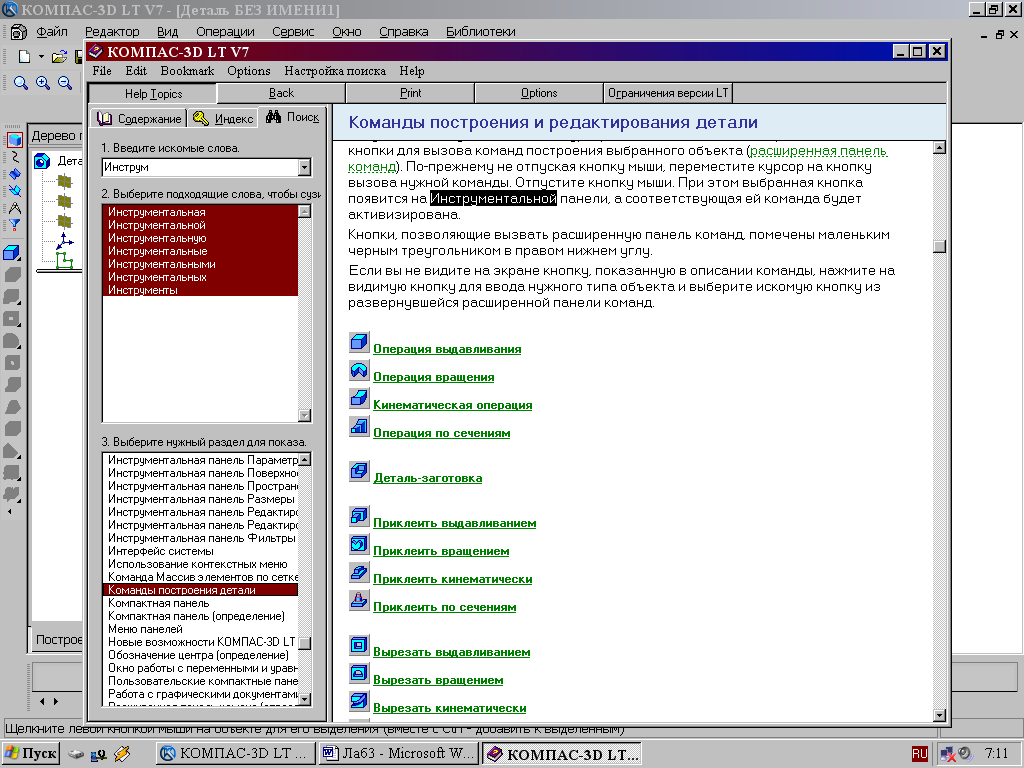Open the Библиотеки menu
Screen dimensions: 1024x768
[x=481, y=31]
